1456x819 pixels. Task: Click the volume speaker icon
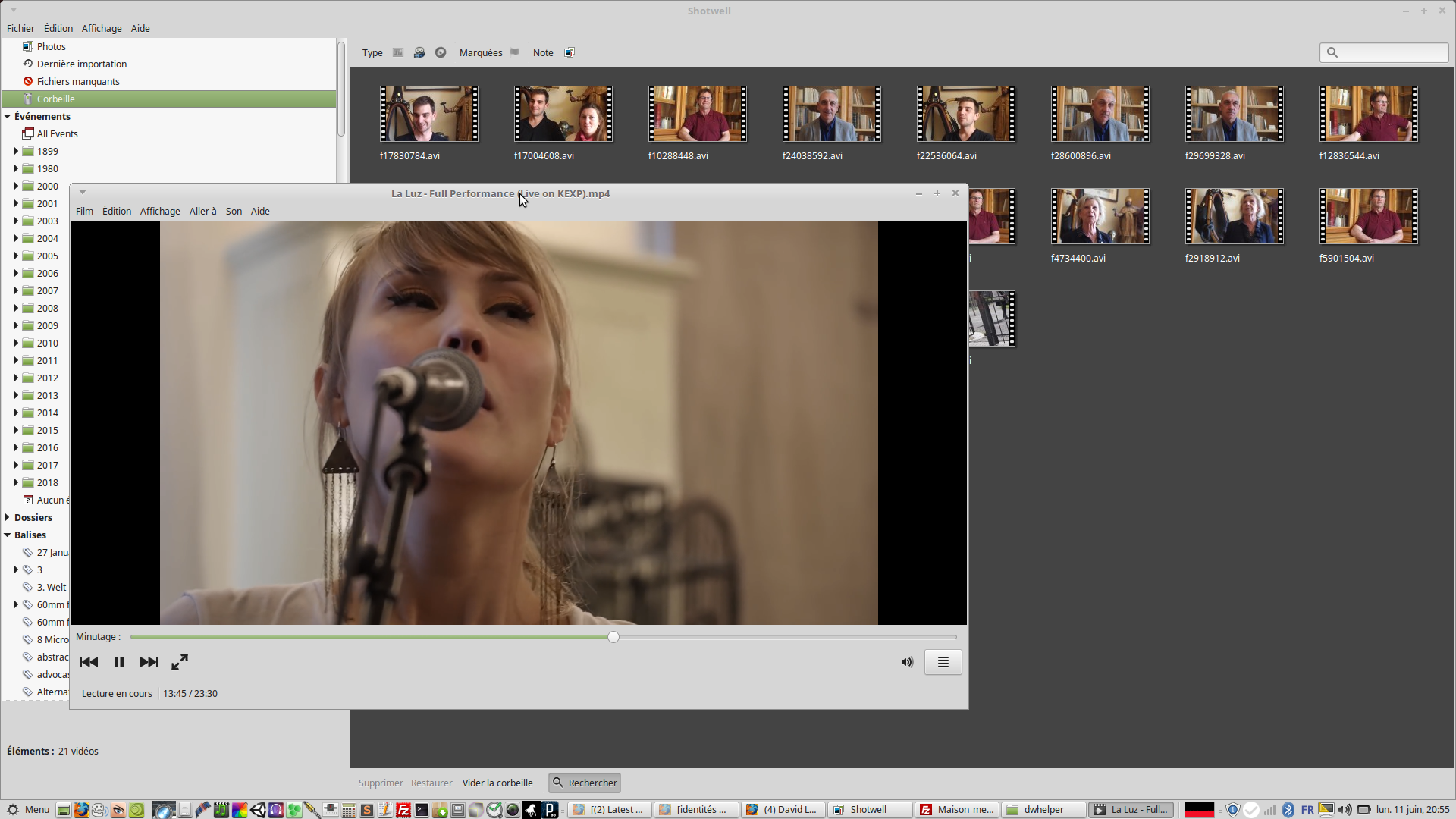[907, 662]
